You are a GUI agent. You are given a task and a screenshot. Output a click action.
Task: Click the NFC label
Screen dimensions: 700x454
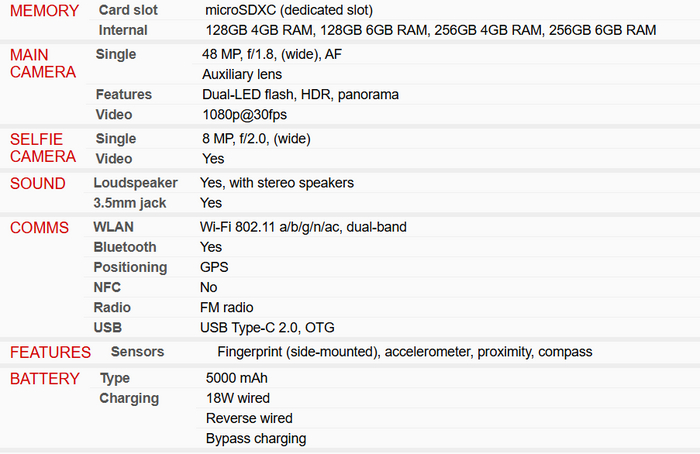[x=109, y=287]
